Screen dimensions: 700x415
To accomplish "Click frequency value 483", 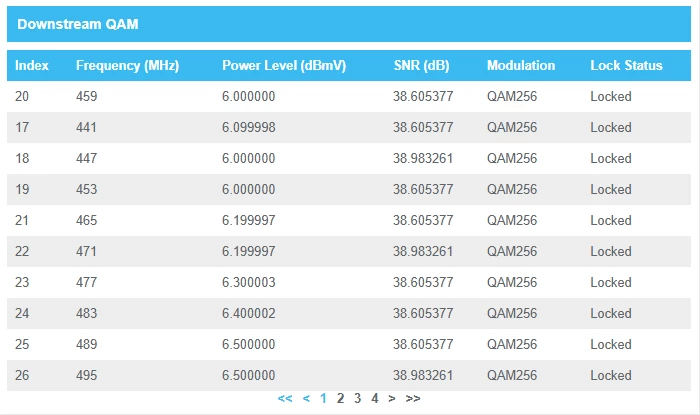I will (x=86, y=313).
